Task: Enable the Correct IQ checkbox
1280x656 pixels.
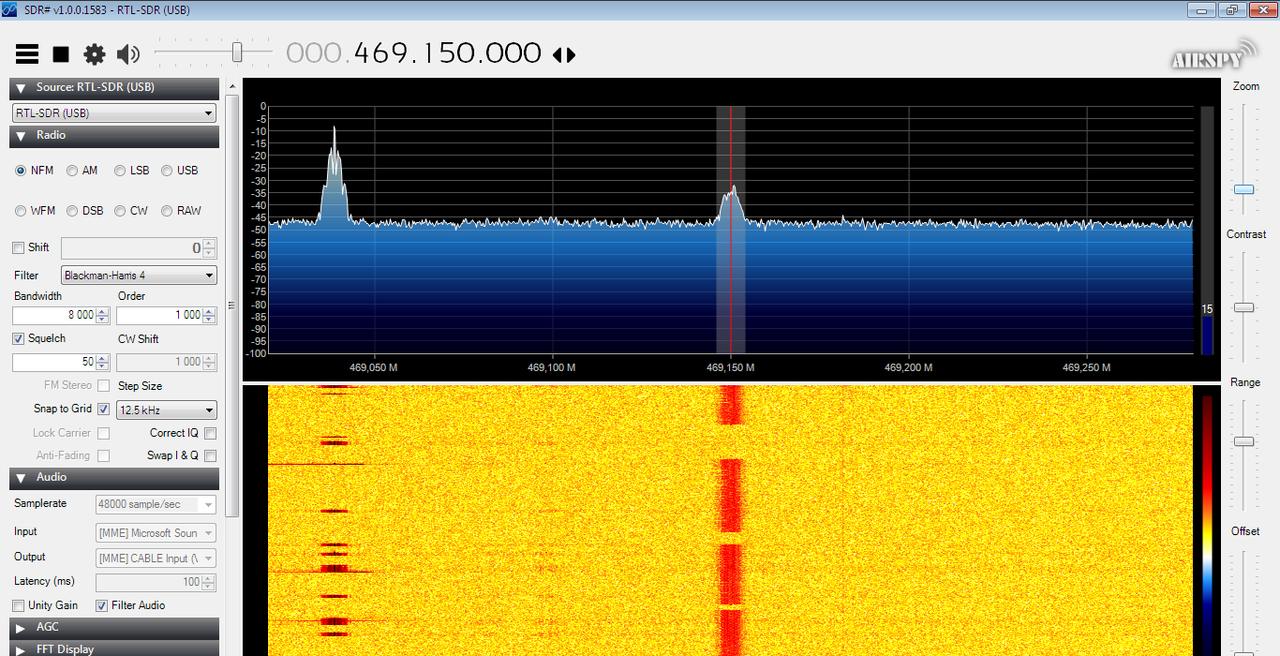Action: click(210, 433)
